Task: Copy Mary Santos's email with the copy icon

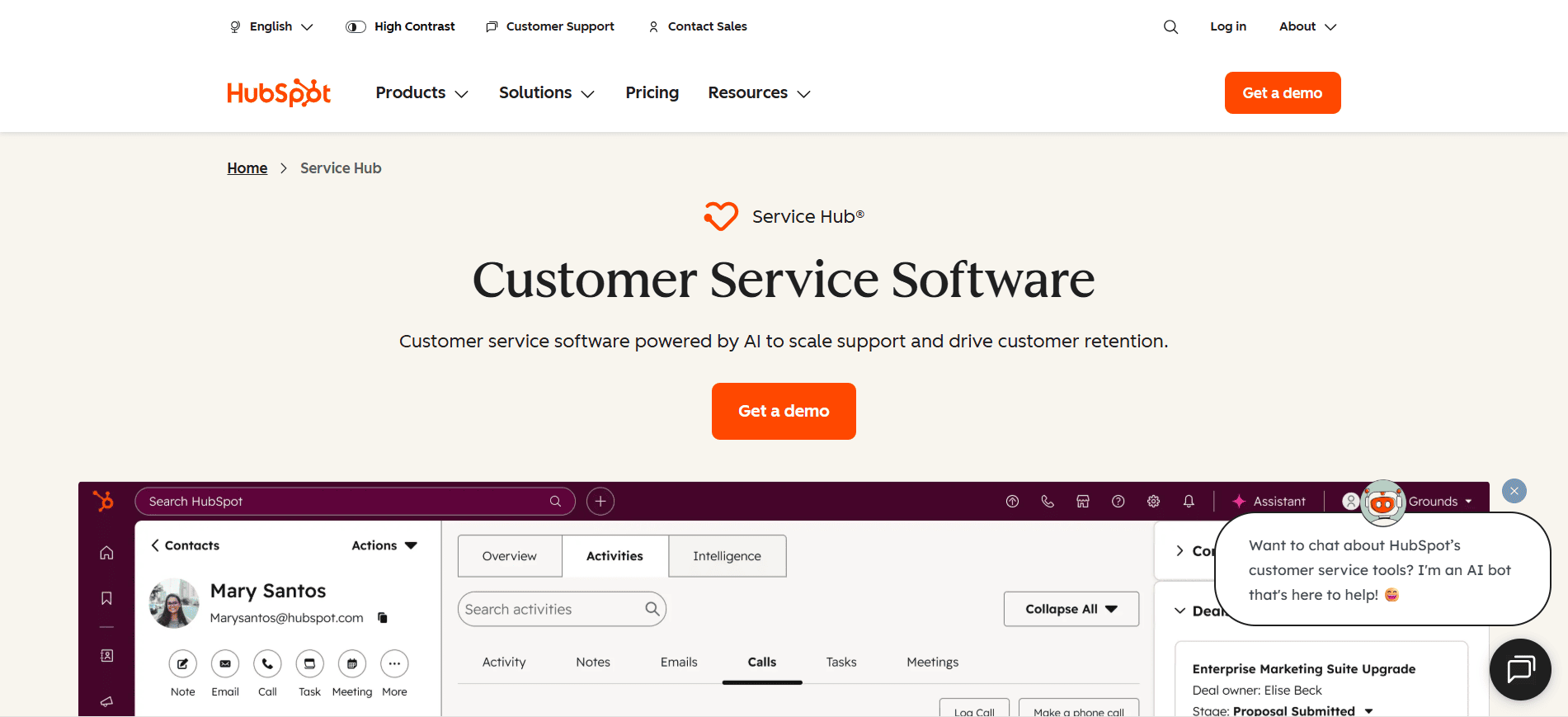Action: pyautogui.click(x=383, y=617)
